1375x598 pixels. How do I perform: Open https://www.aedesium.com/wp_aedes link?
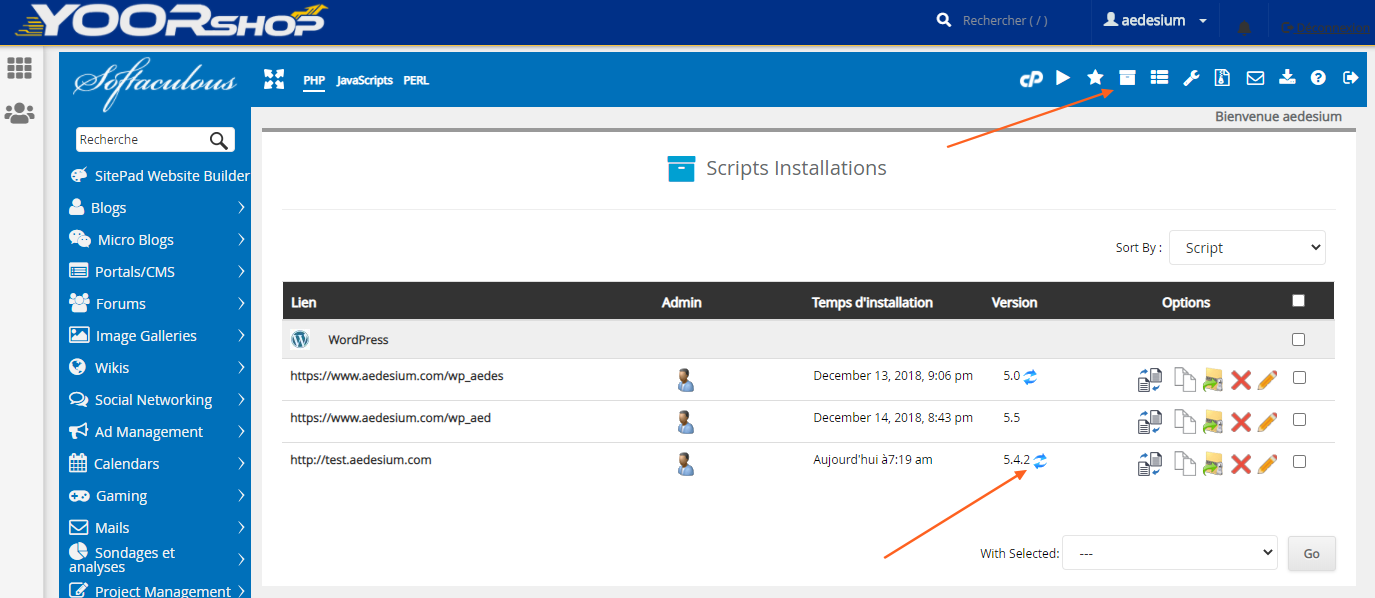click(x=397, y=376)
